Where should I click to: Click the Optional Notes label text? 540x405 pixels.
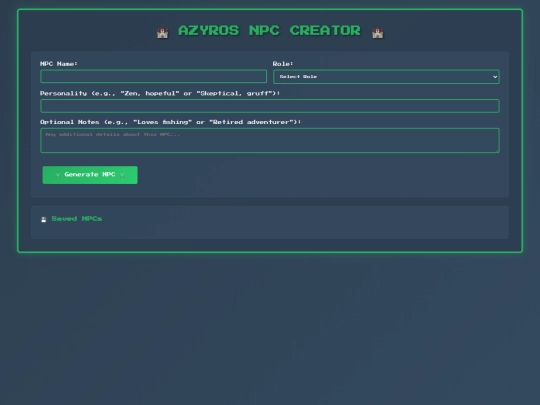[x=170, y=122]
